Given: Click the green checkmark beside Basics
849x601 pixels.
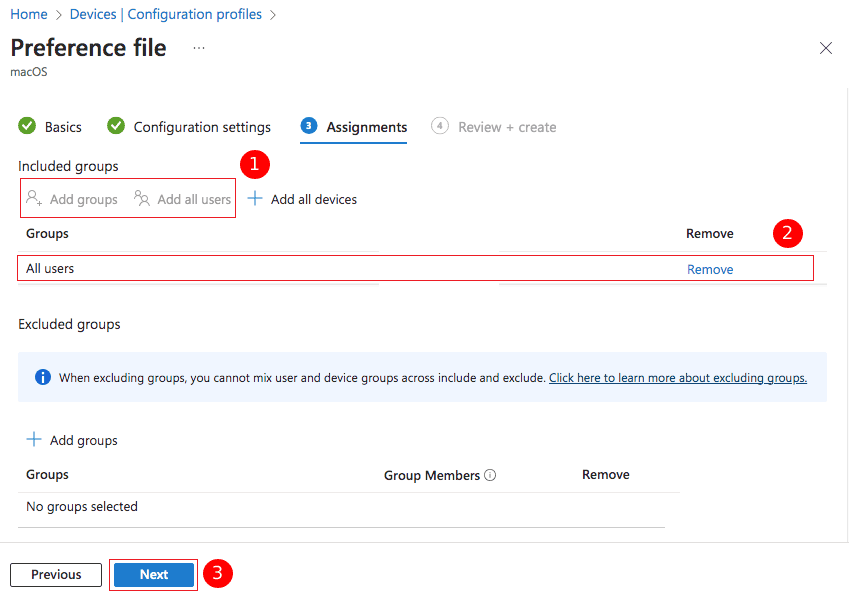Looking at the screenshot, I should [27, 127].
